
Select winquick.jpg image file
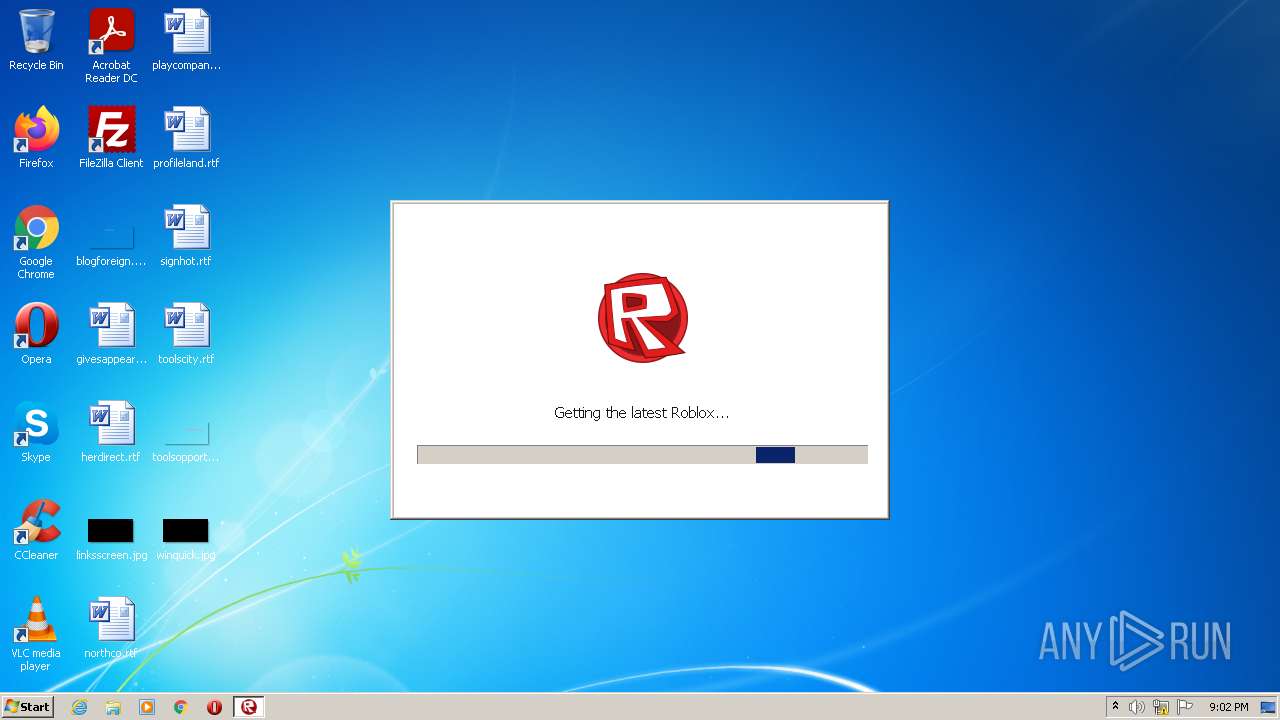pyautogui.click(x=186, y=538)
